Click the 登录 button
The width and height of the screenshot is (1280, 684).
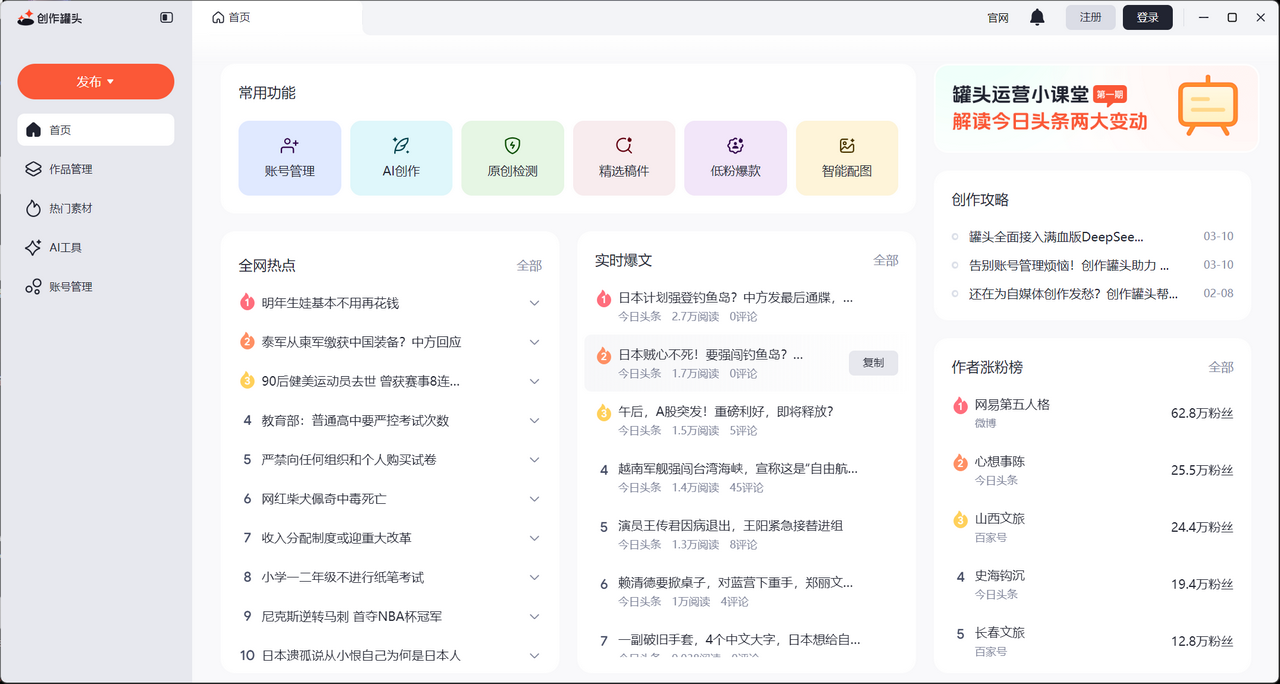(1147, 17)
